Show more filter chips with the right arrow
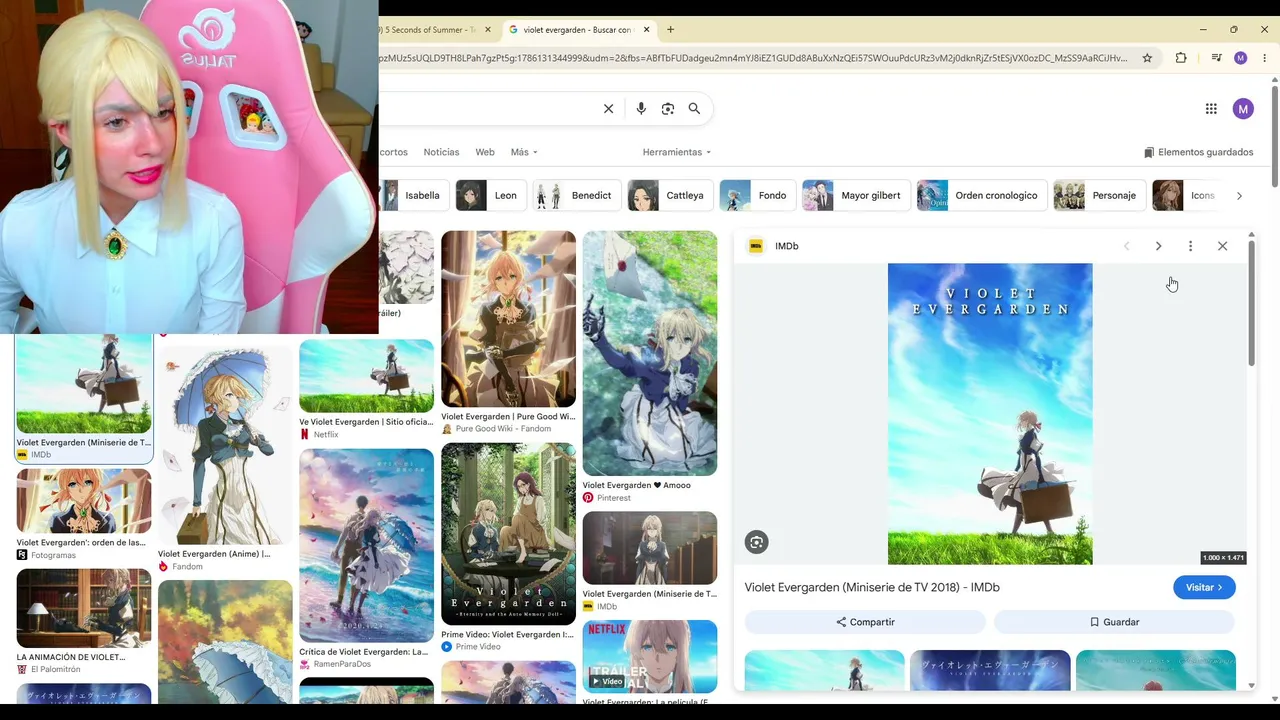The width and height of the screenshot is (1280, 720). pos(1239,196)
